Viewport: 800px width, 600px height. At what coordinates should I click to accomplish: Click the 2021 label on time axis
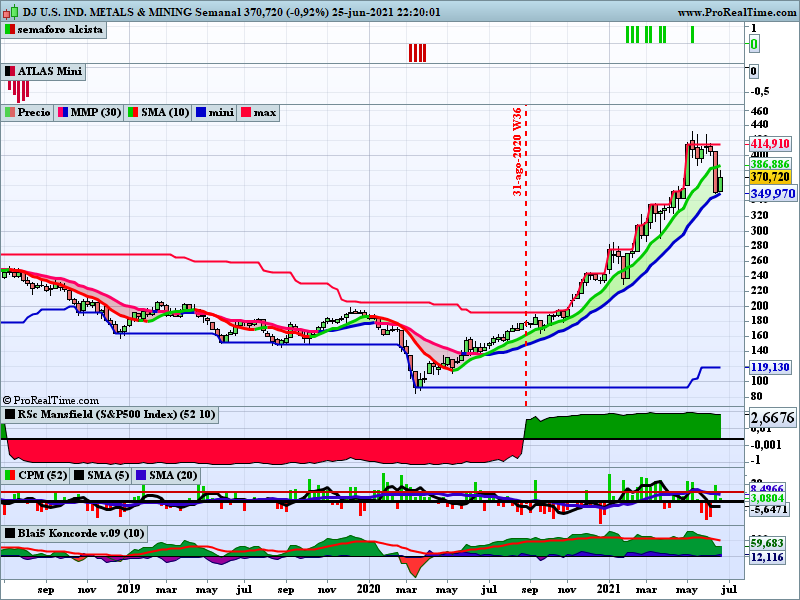[609, 589]
